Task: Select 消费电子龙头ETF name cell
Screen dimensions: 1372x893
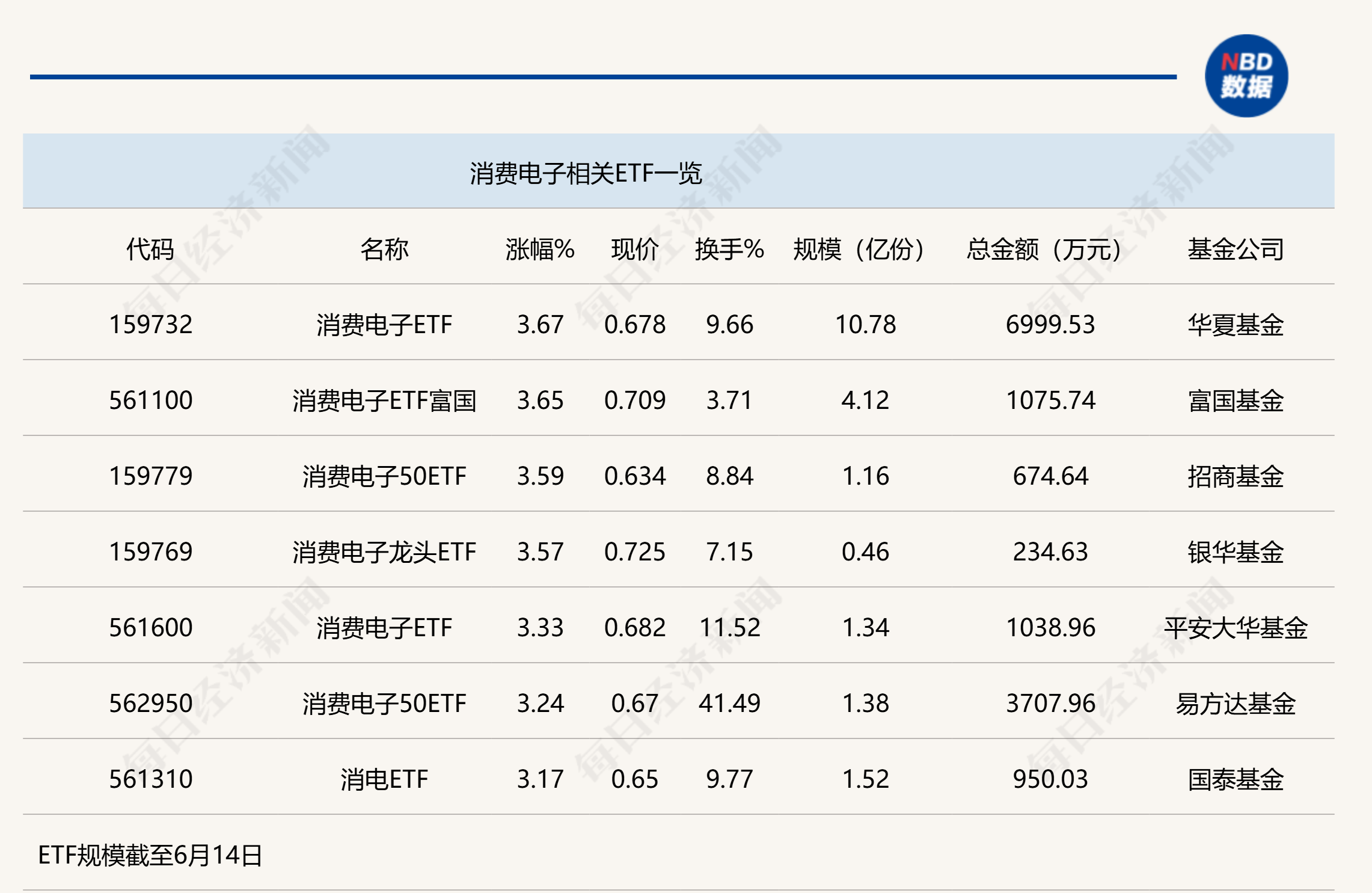Action: pos(384,552)
